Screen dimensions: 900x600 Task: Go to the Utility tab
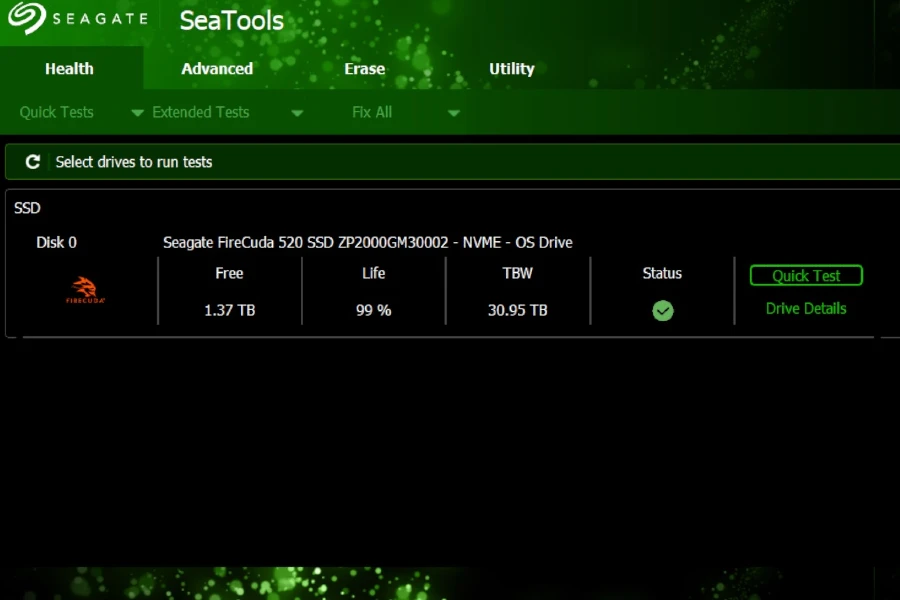pyautogui.click(x=511, y=69)
